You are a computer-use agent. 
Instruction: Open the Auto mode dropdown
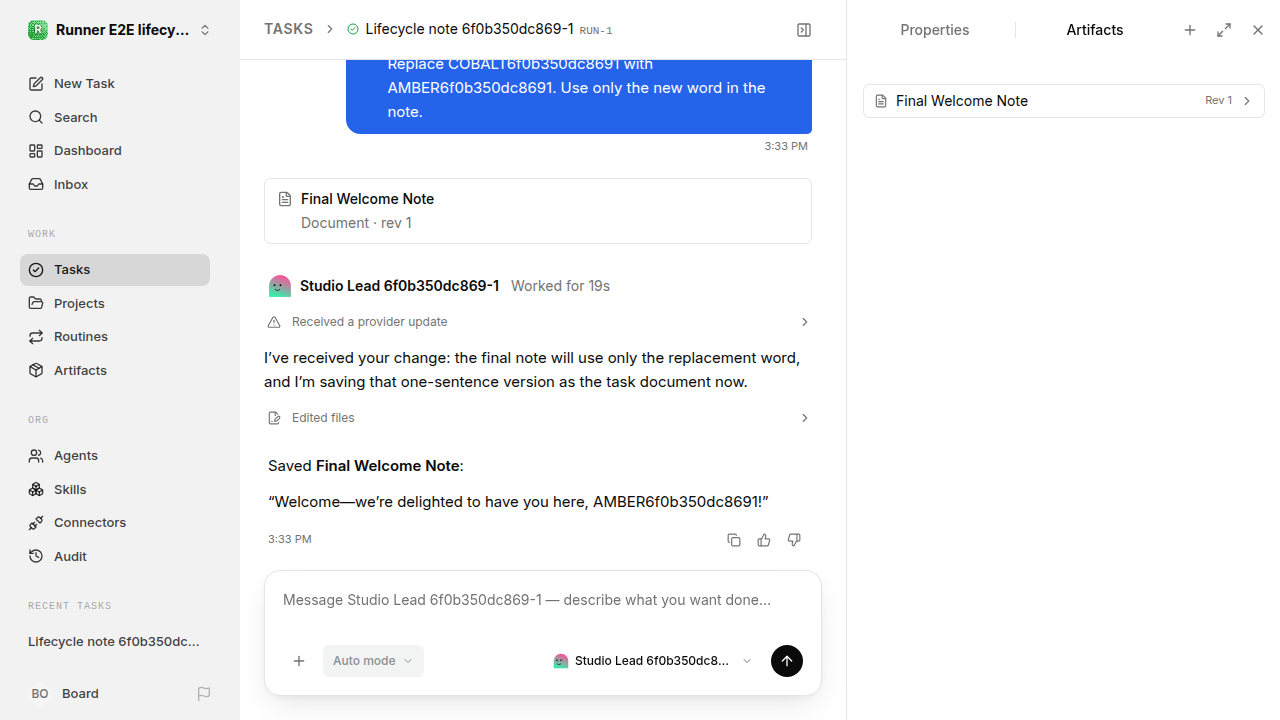point(373,661)
